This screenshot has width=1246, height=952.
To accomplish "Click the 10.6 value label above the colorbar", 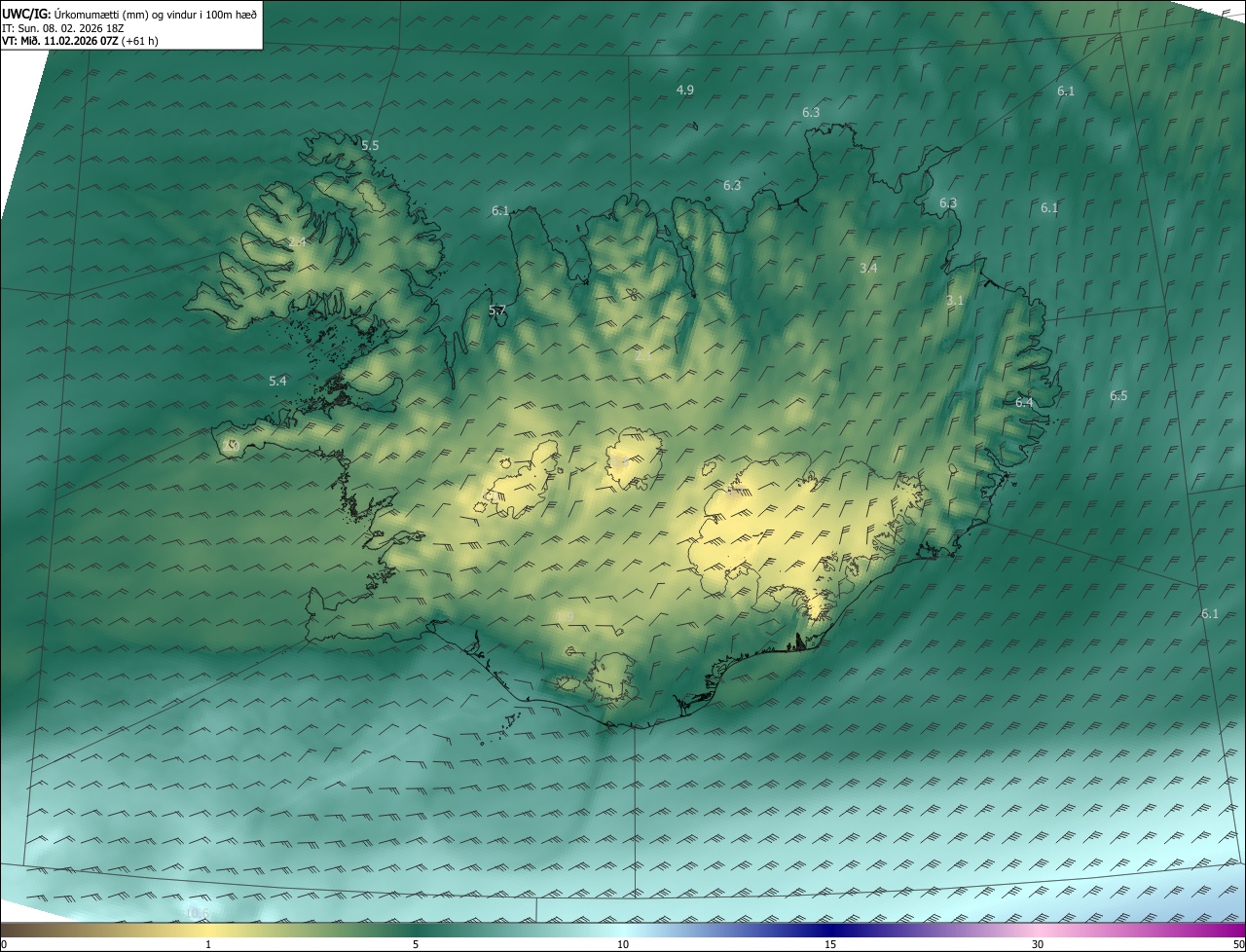I will [x=196, y=912].
